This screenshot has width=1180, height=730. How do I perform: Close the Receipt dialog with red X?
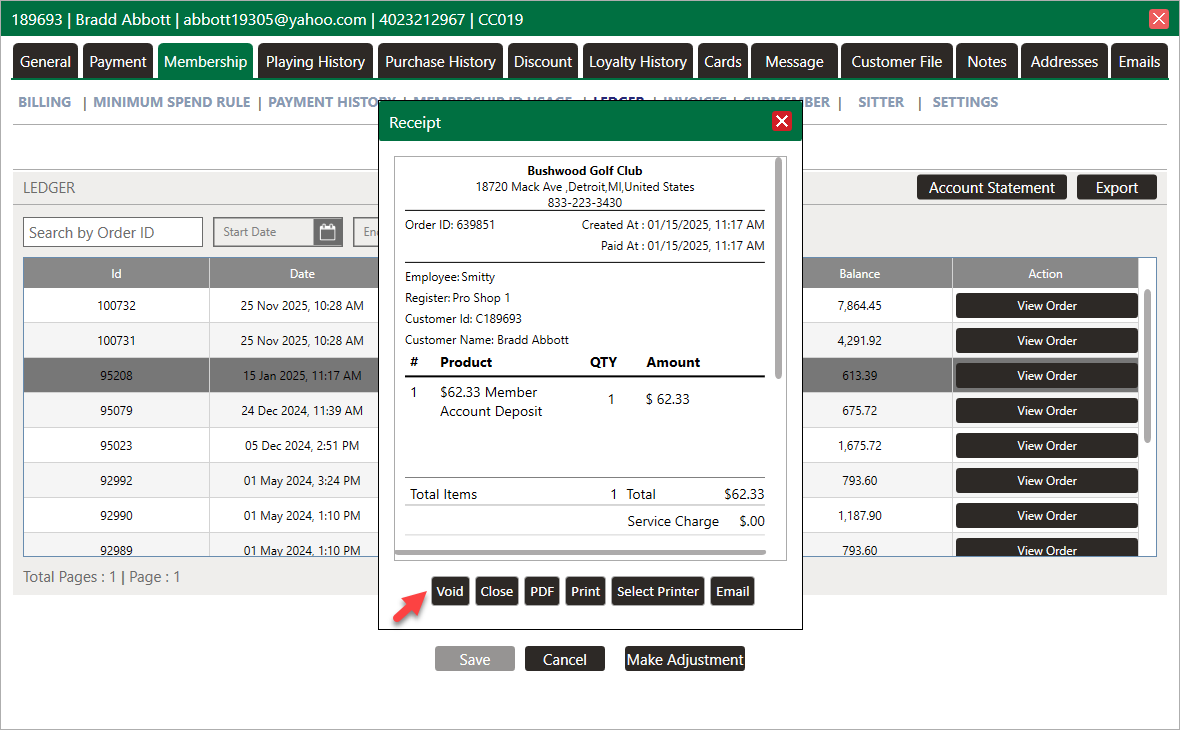click(x=782, y=121)
